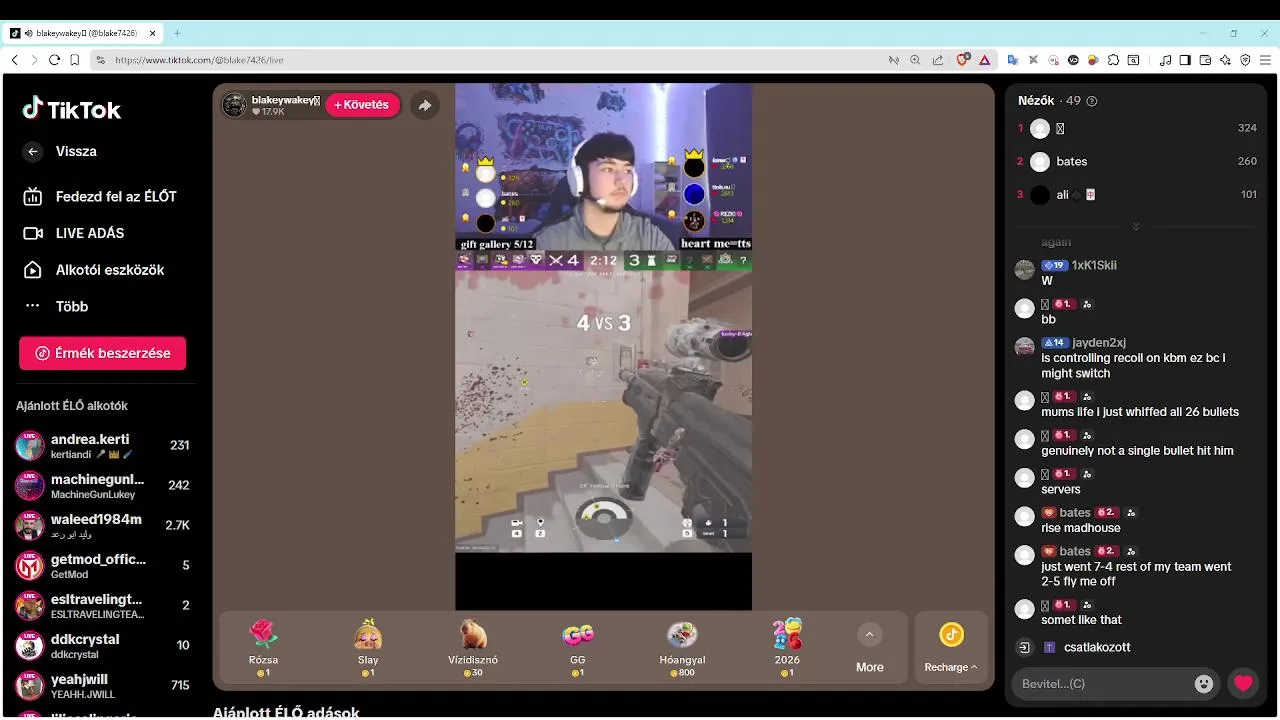Image resolution: width=1280 pixels, height=720 pixels.
Task: Open Alkotói eszközök
Action: click(x=95, y=270)
